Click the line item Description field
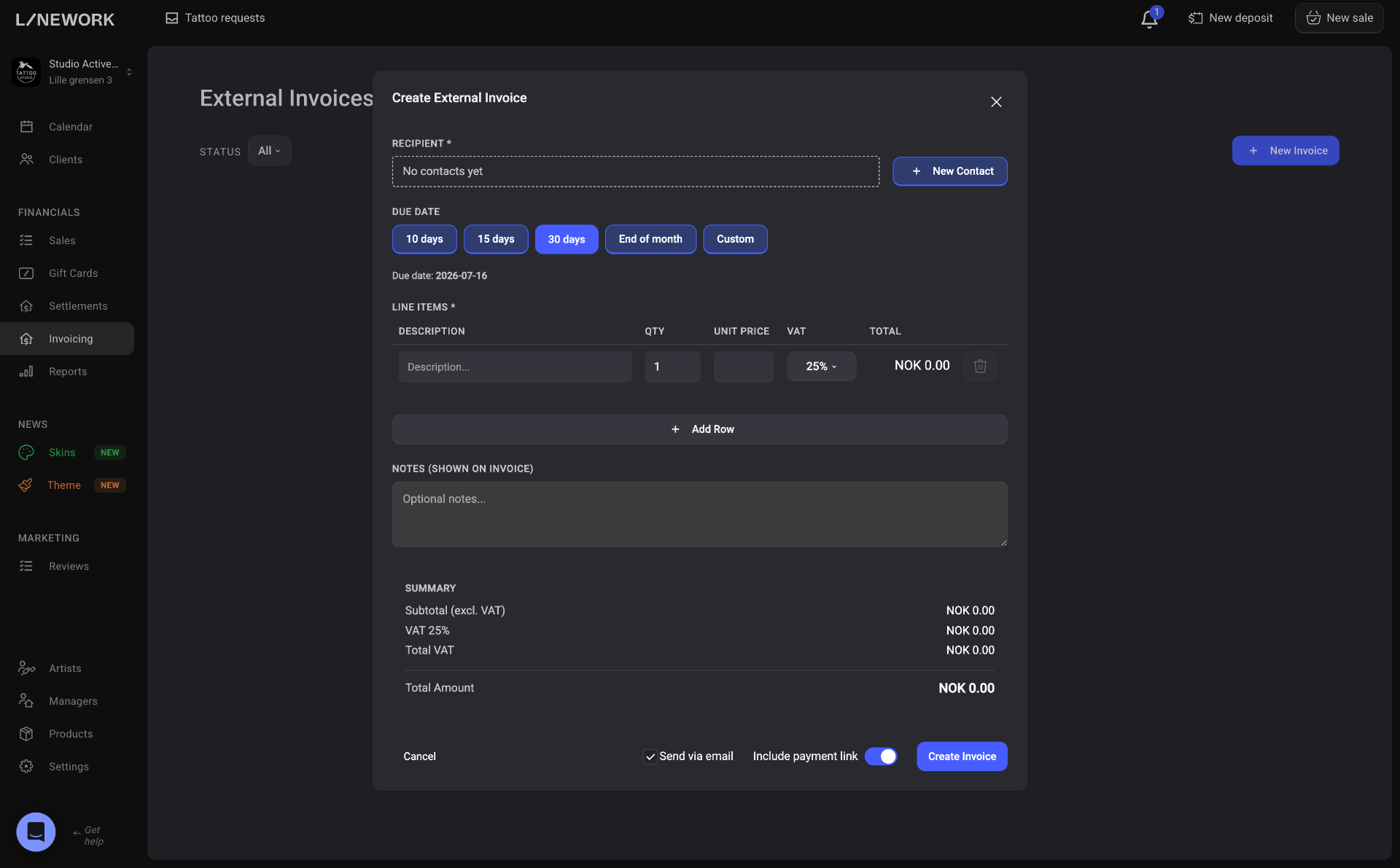 click(x=516, y=367)
